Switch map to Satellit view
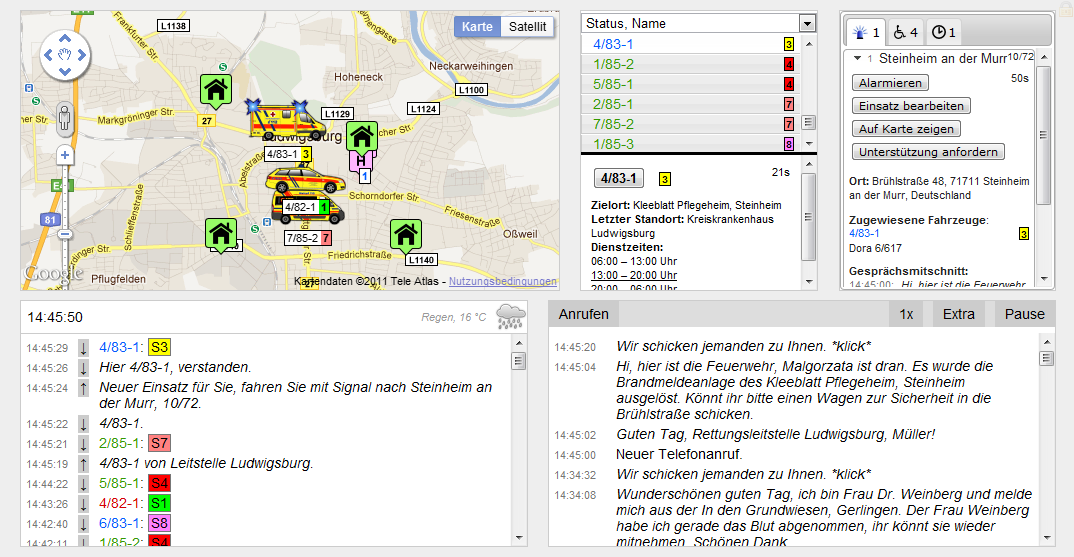 pyautogui.click(x=527, y=27)
